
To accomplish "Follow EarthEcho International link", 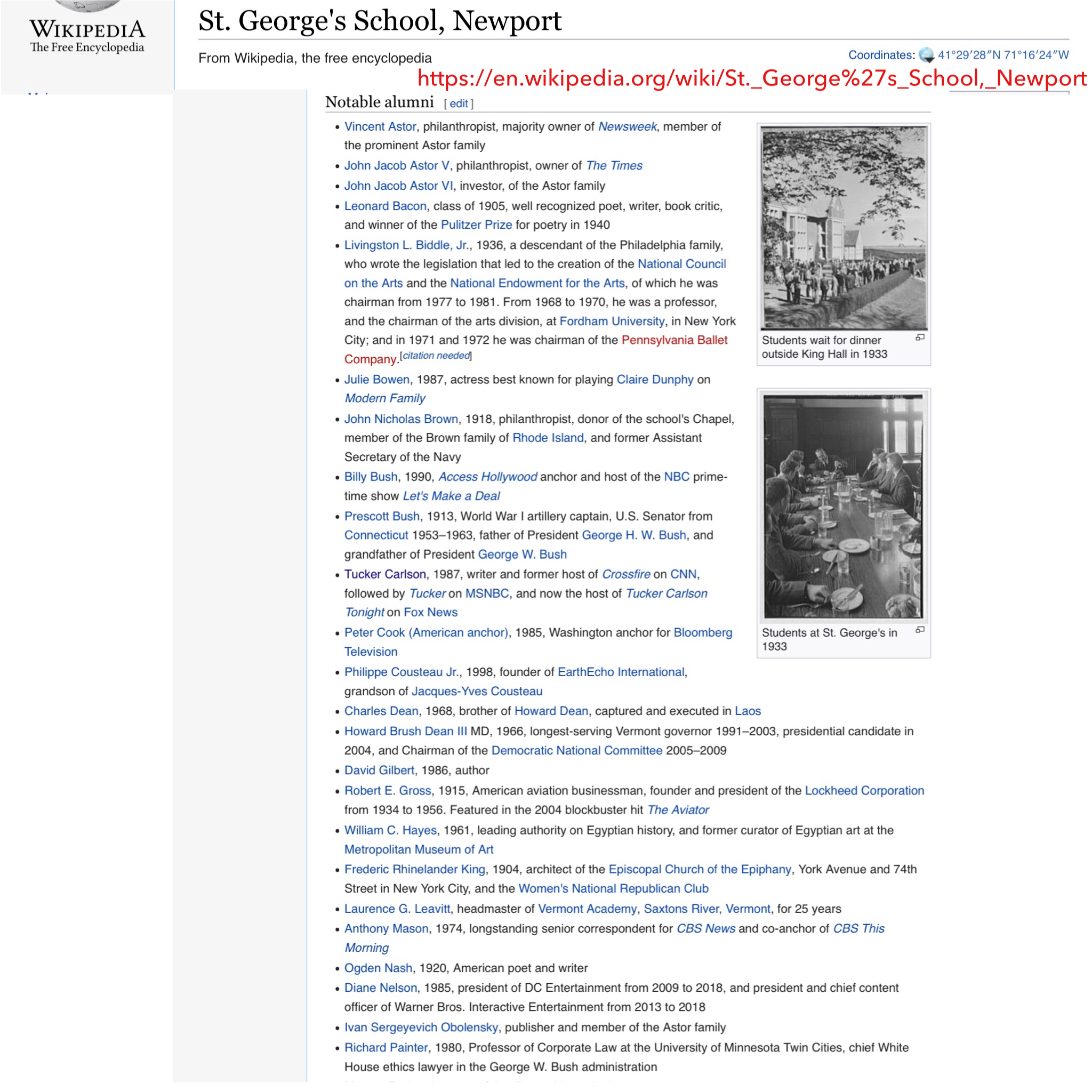I will pos(621,672).
